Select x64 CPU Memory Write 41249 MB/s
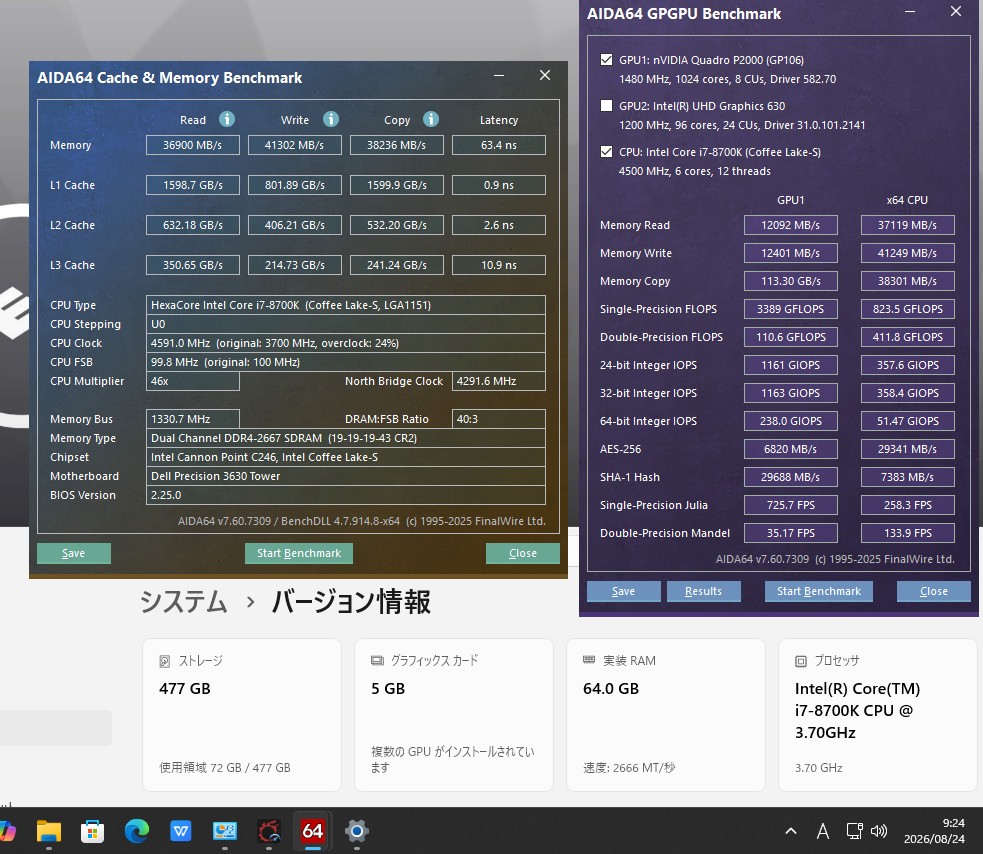The image size is (983, 854). (908, 253)
